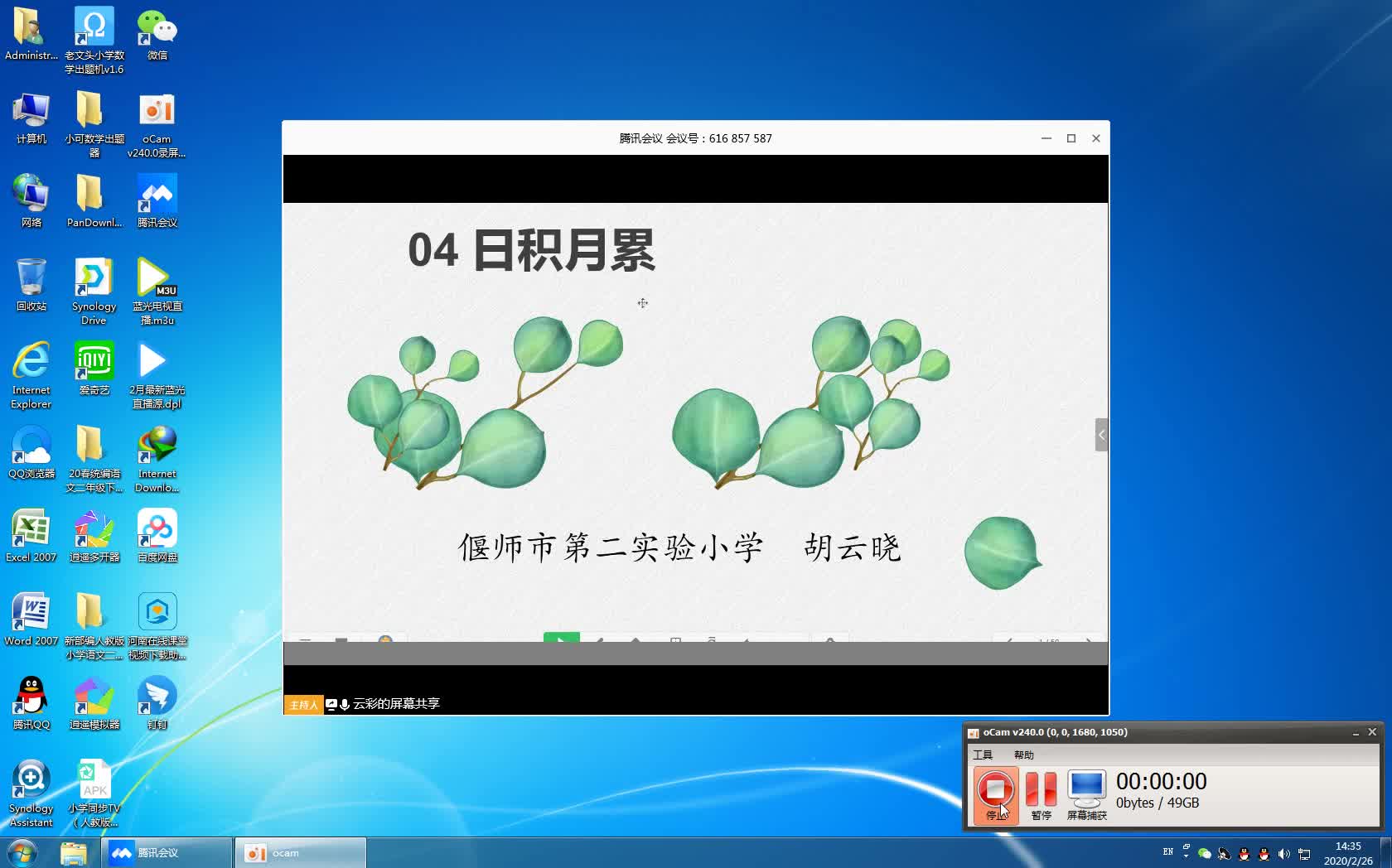
Task: Click oCam's screen capture monitor icon
Action: [1086, 795]
